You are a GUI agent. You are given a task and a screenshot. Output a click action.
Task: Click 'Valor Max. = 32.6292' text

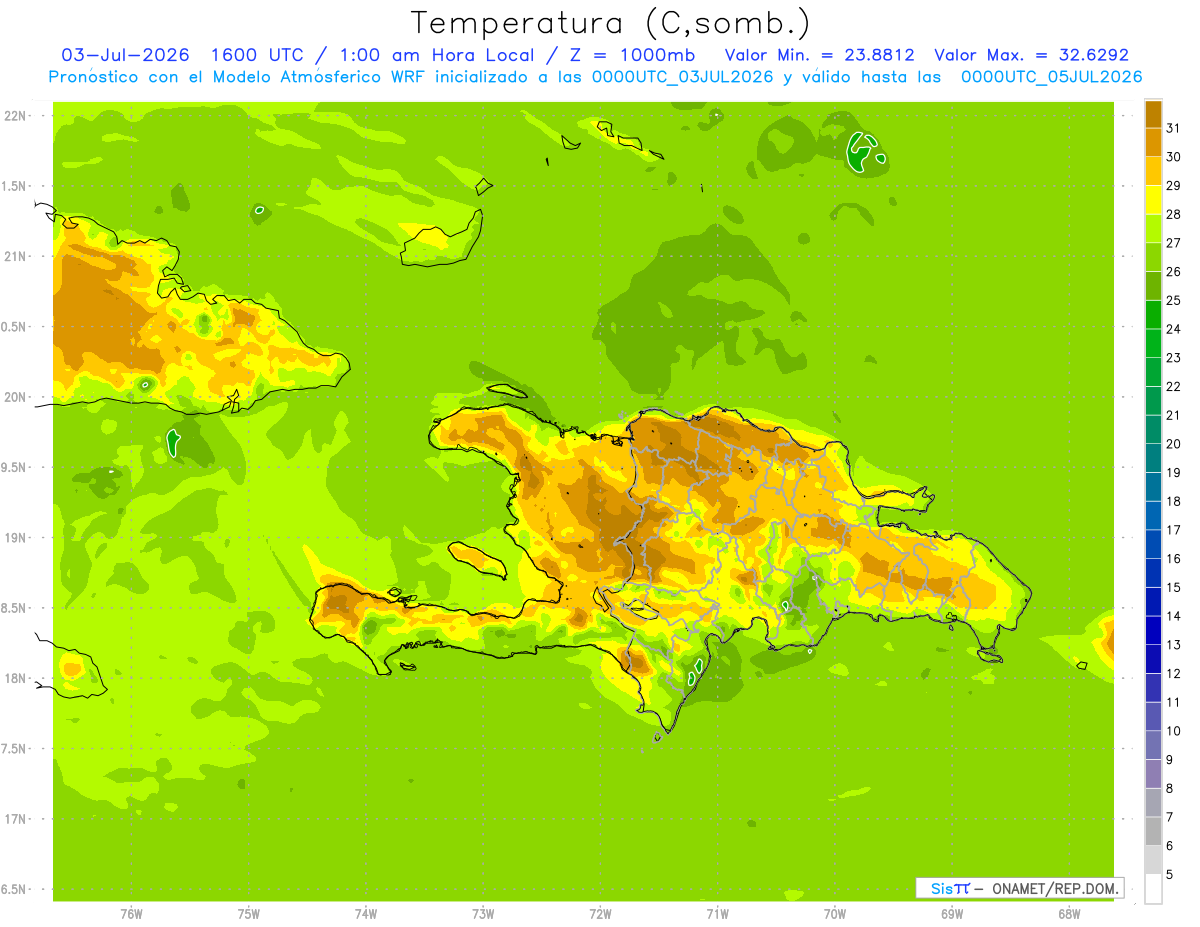click(x=1031, y=55)
